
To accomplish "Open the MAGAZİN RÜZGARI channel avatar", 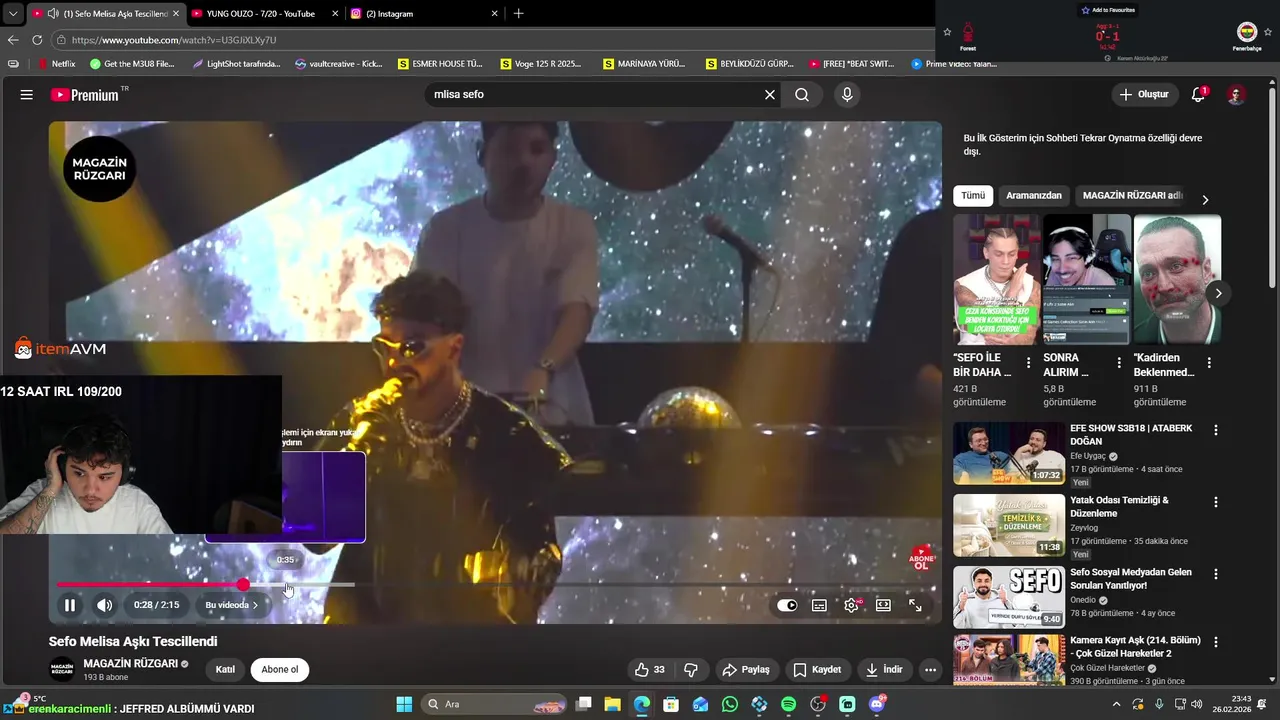I will (62, 669).
